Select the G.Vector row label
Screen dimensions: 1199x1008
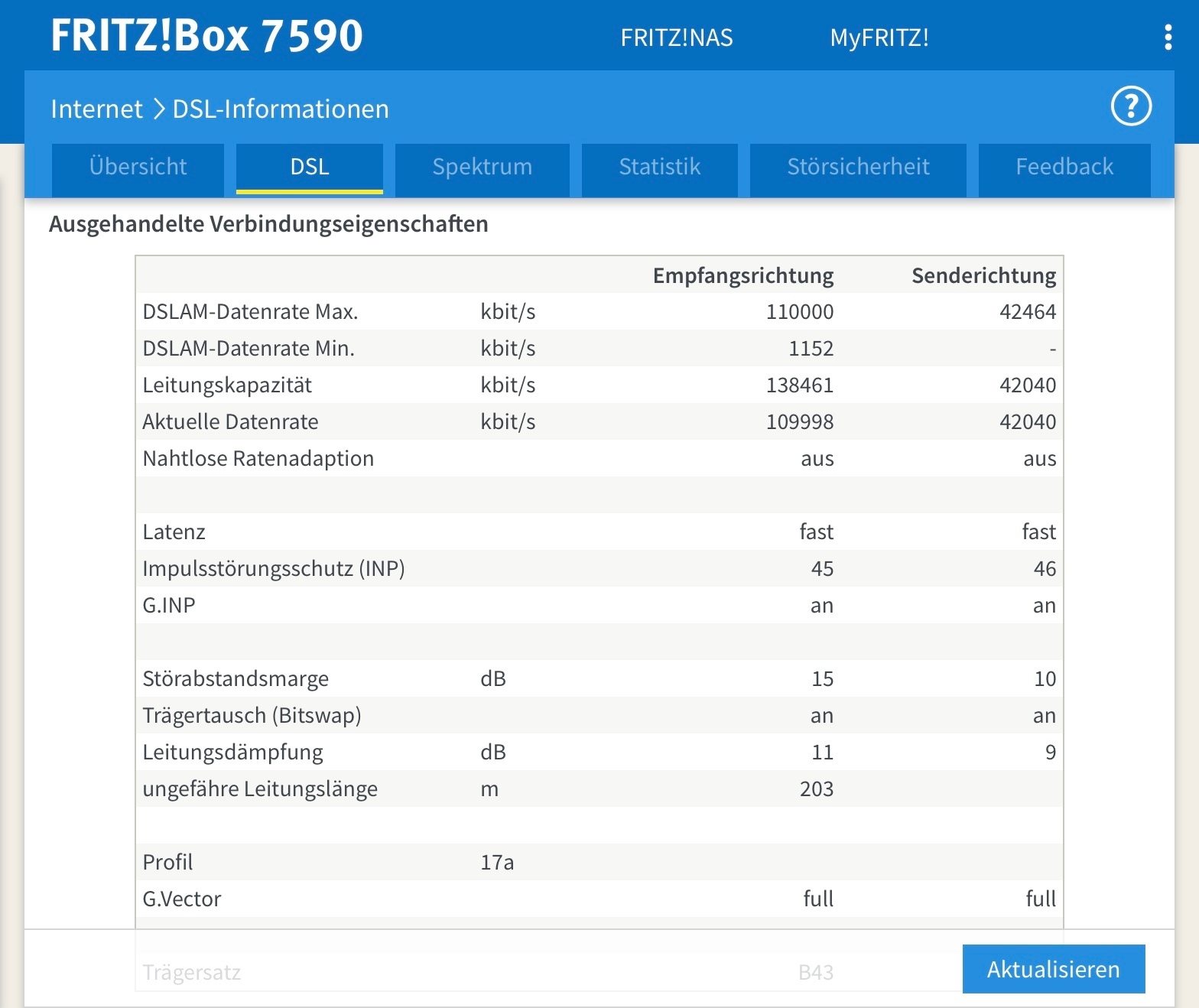click(182, 899)
